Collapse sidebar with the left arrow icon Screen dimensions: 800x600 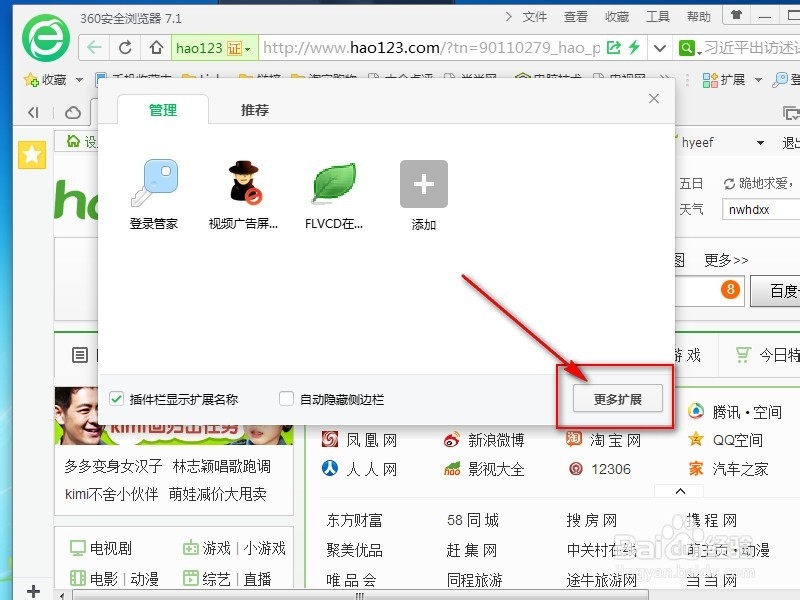[33, 112]
